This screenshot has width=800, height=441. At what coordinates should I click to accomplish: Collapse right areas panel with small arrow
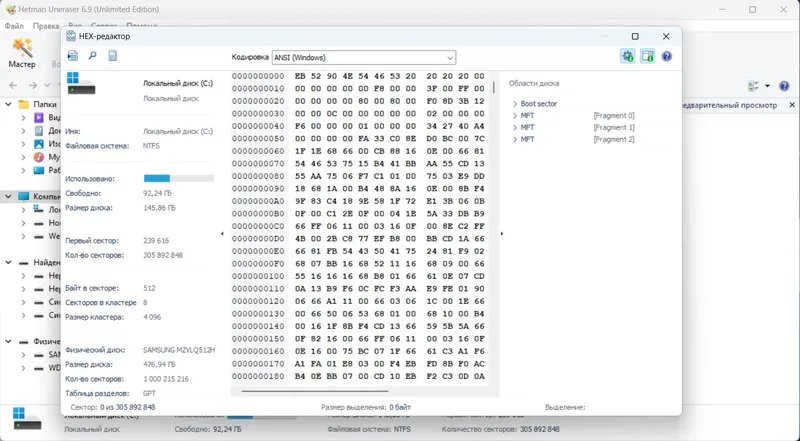click(x=502, y=234)
